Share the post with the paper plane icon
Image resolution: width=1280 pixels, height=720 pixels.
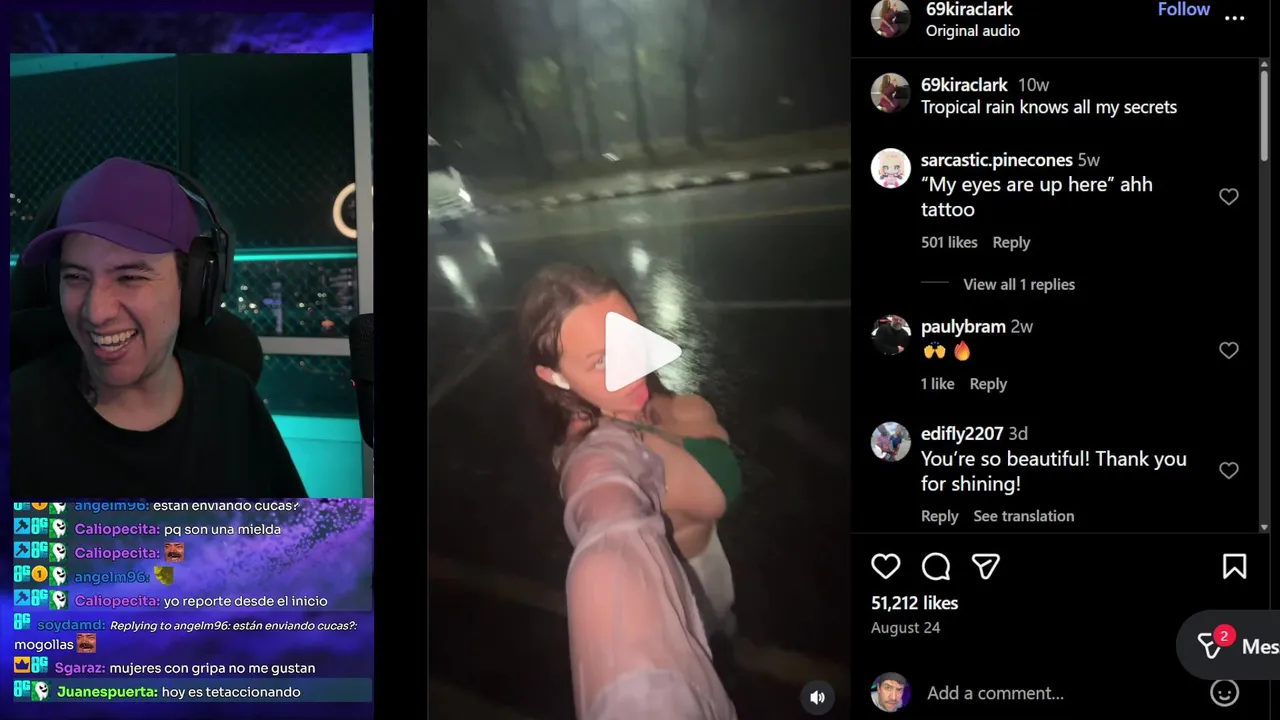tap(986, 567)
